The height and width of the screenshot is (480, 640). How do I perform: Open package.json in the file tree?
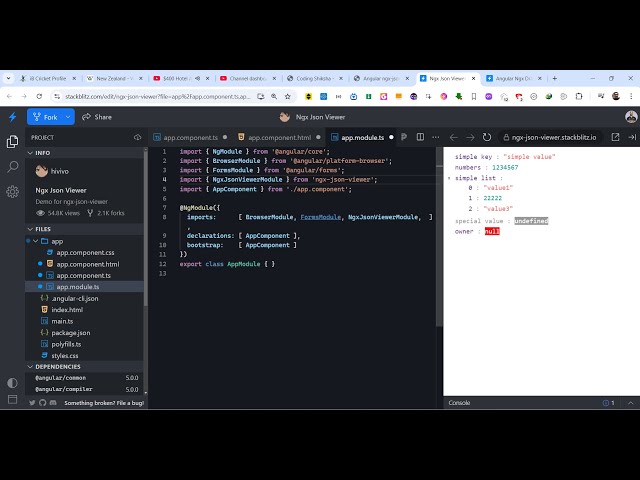click(71, 332)
